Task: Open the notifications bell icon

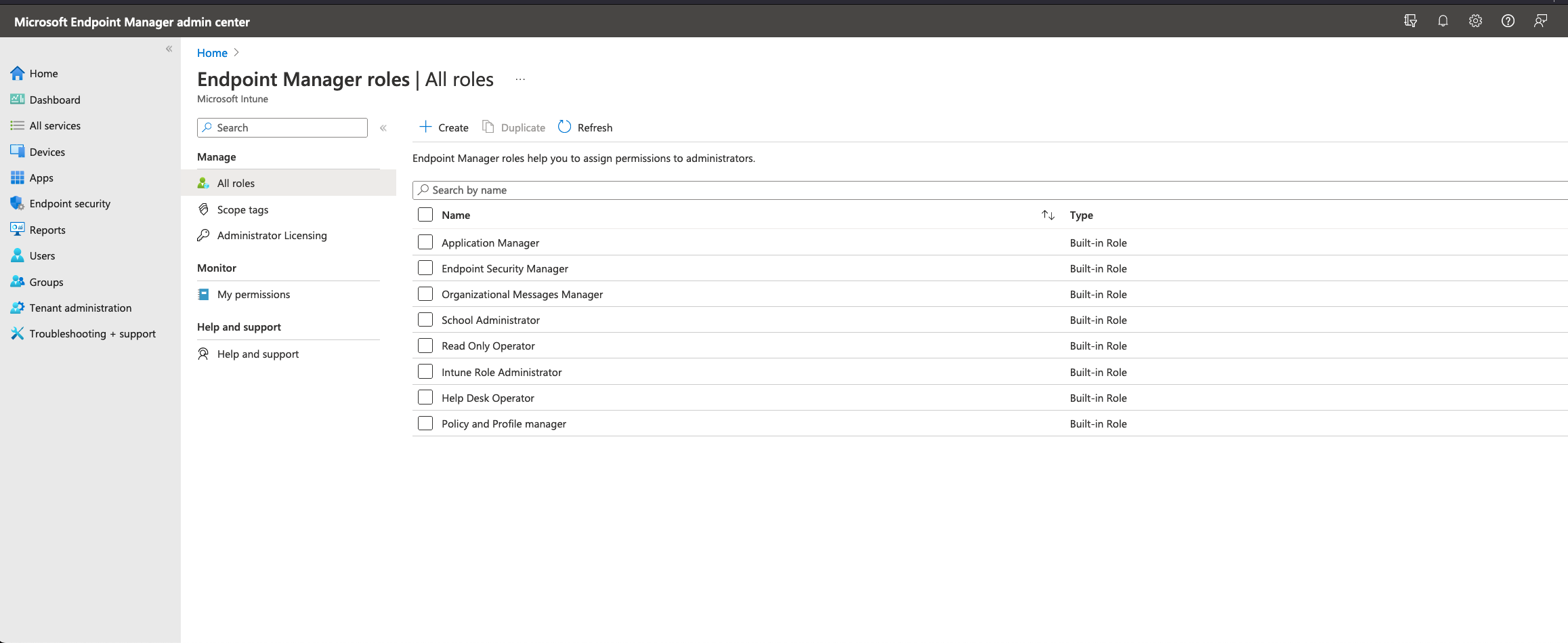Action: point(1443,21)
